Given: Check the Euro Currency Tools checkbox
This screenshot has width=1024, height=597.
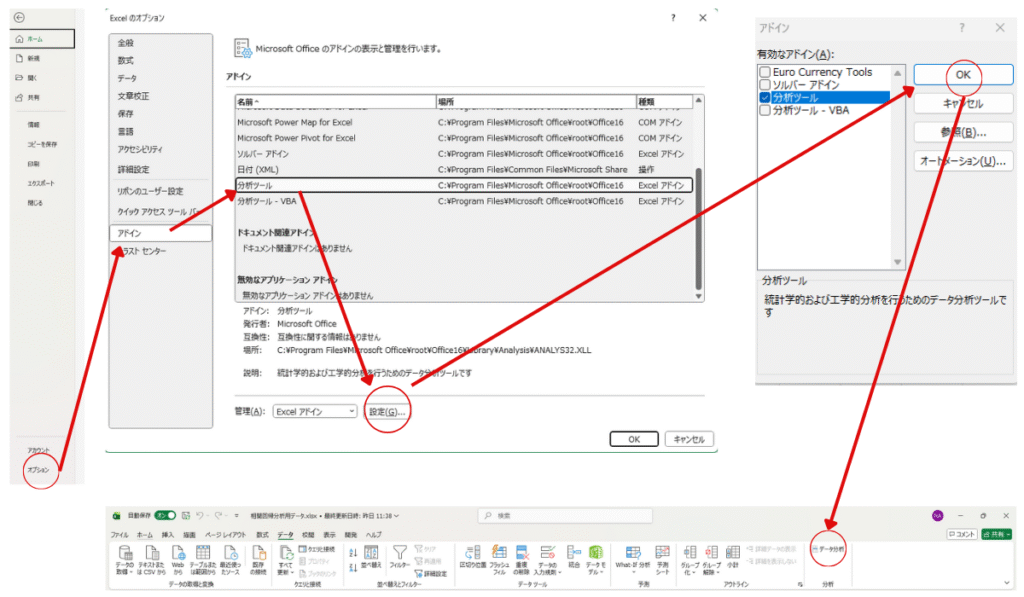Looking at the screenshot, I should 765,72.
